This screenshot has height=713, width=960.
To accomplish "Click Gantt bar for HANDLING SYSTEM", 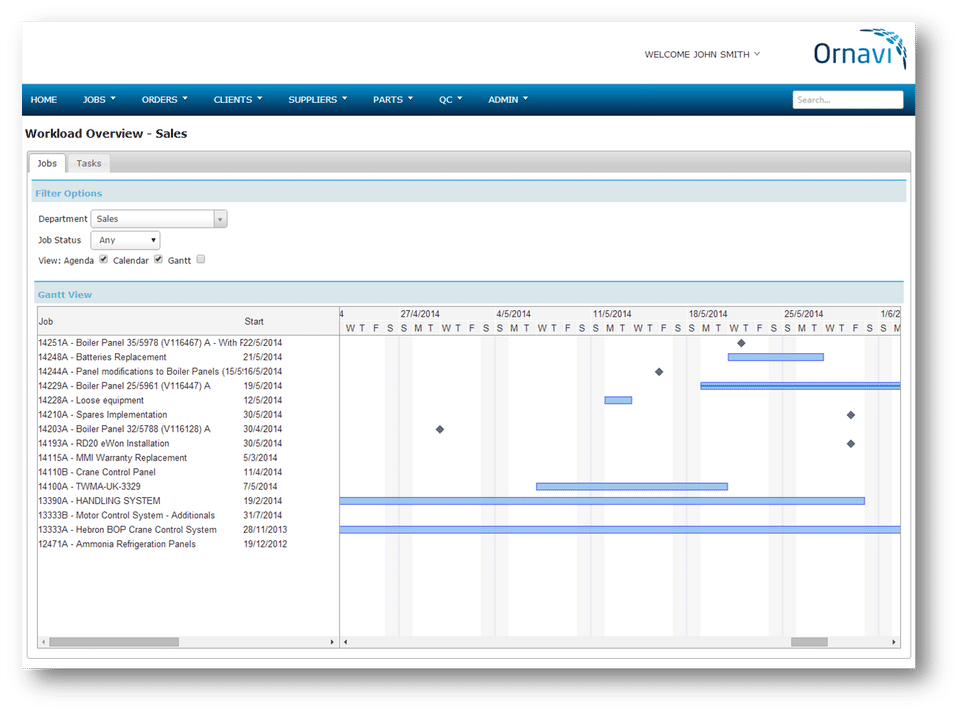I will [x=602, y=501].
